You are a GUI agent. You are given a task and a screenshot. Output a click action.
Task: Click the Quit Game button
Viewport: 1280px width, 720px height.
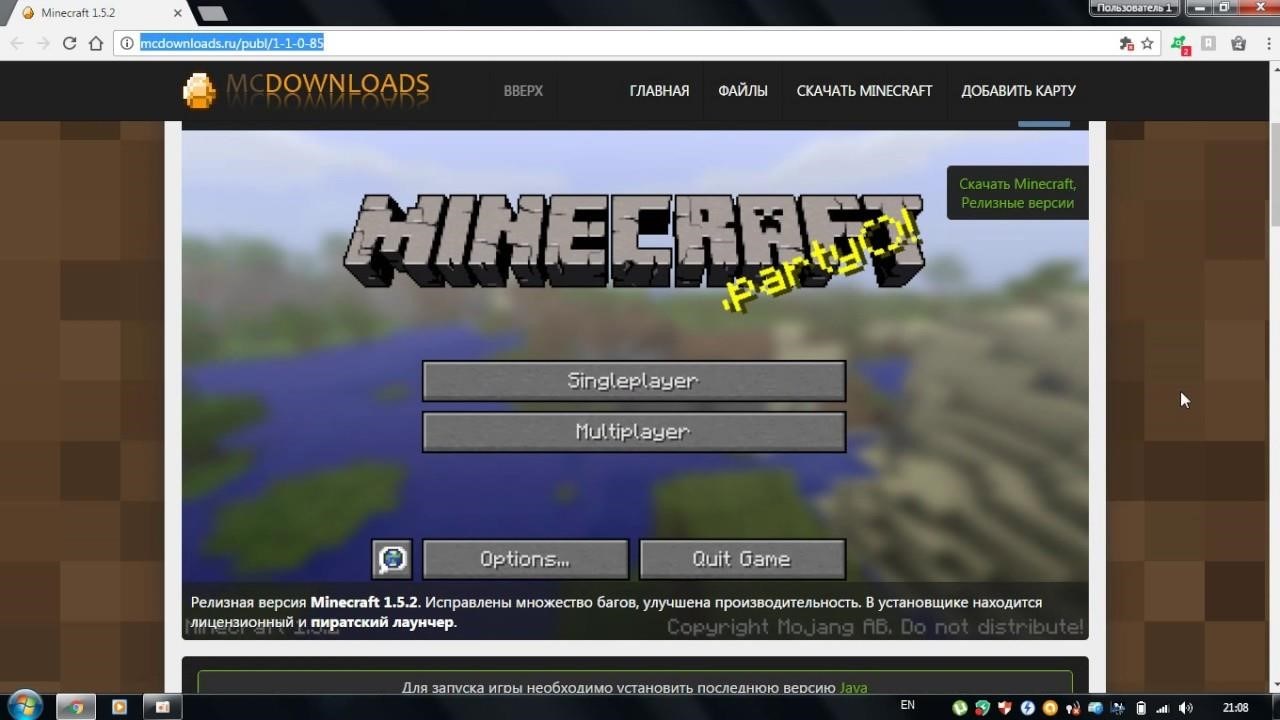(742, 559)
